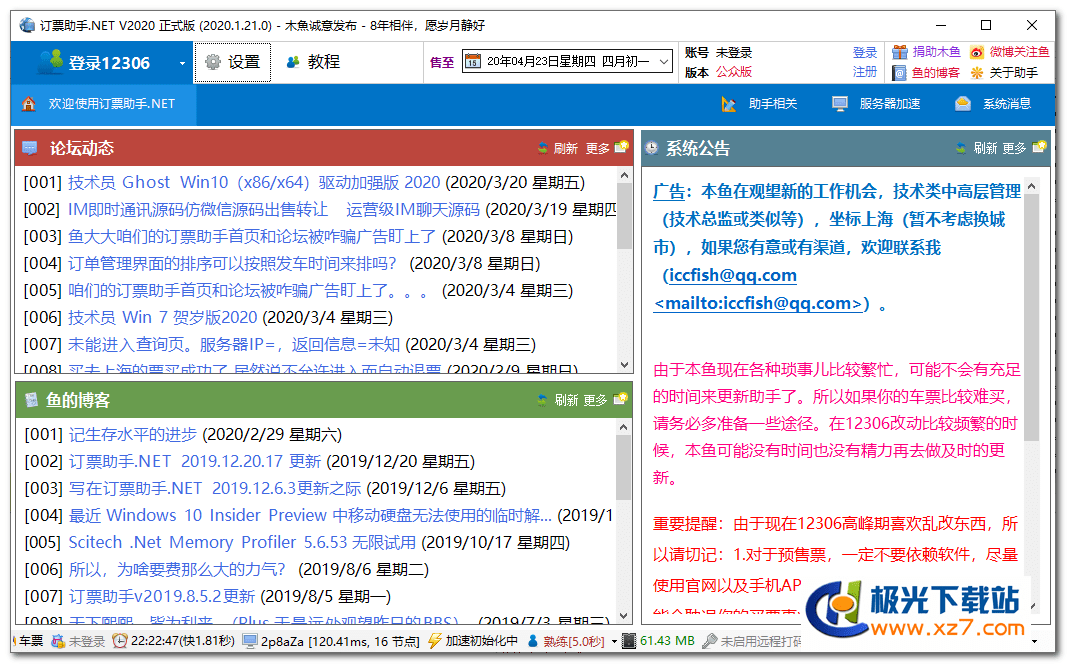The height and width of the screenshot is (664, 1067).
Task: Click the address book icon beside 鱼的博客
Action: pos(900,73)
